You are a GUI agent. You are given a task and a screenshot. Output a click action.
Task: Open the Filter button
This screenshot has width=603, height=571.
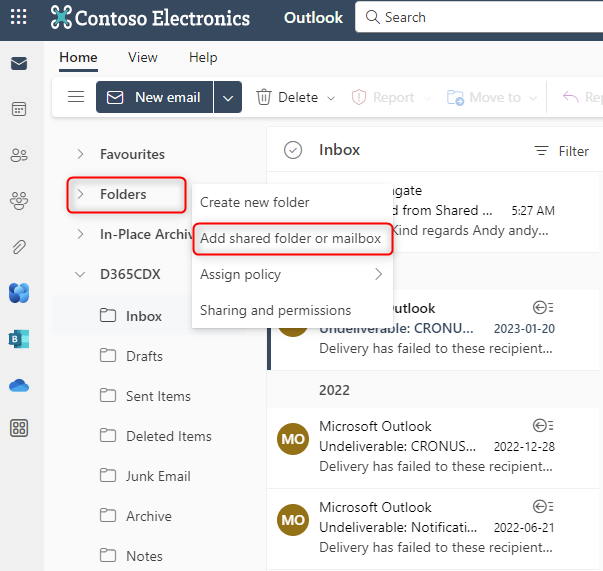tap(562, 151)
